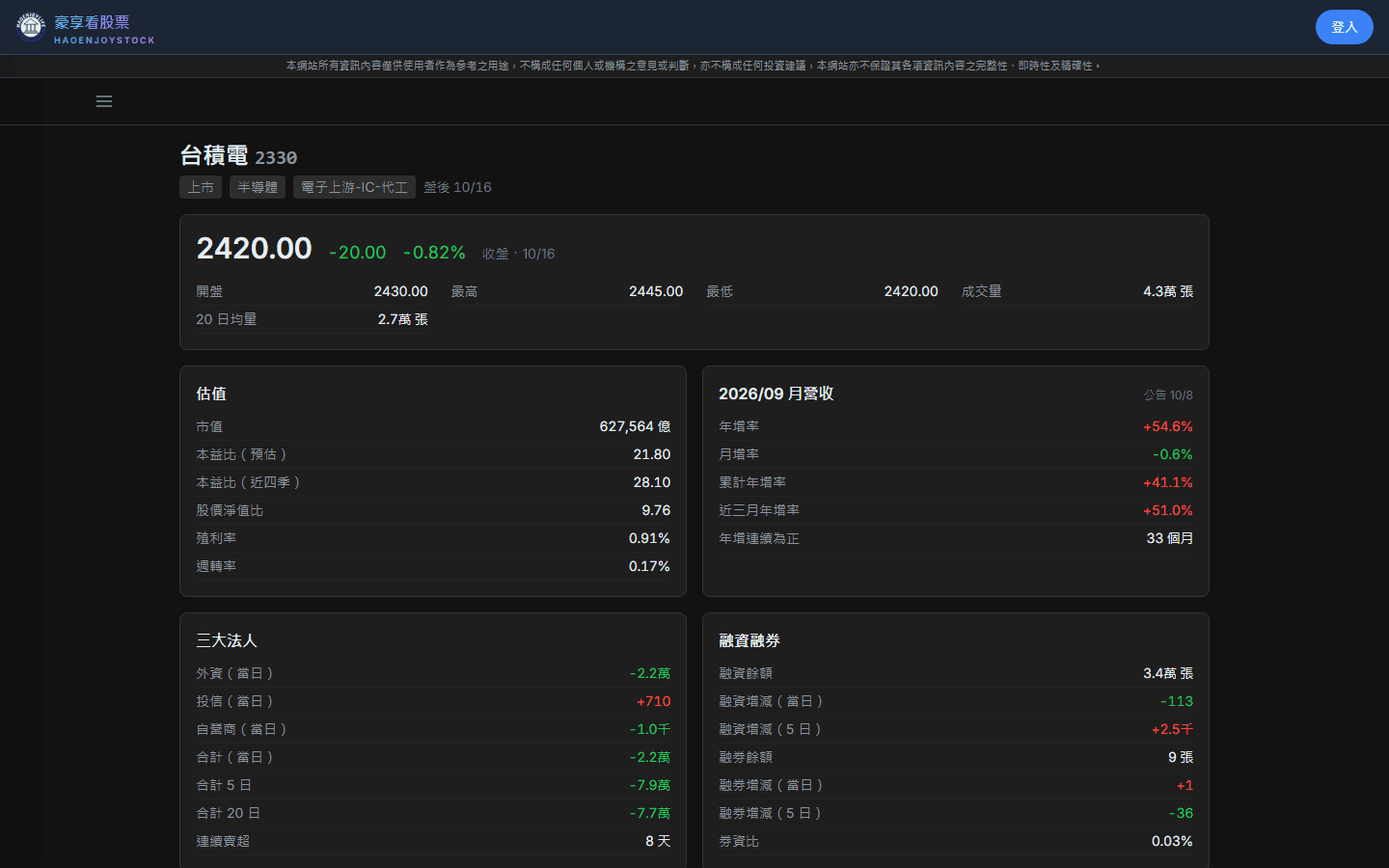Click the 成交量 value 4.3萬 張
Screen dimensions: 1389x868
[x=1168, y=291]
